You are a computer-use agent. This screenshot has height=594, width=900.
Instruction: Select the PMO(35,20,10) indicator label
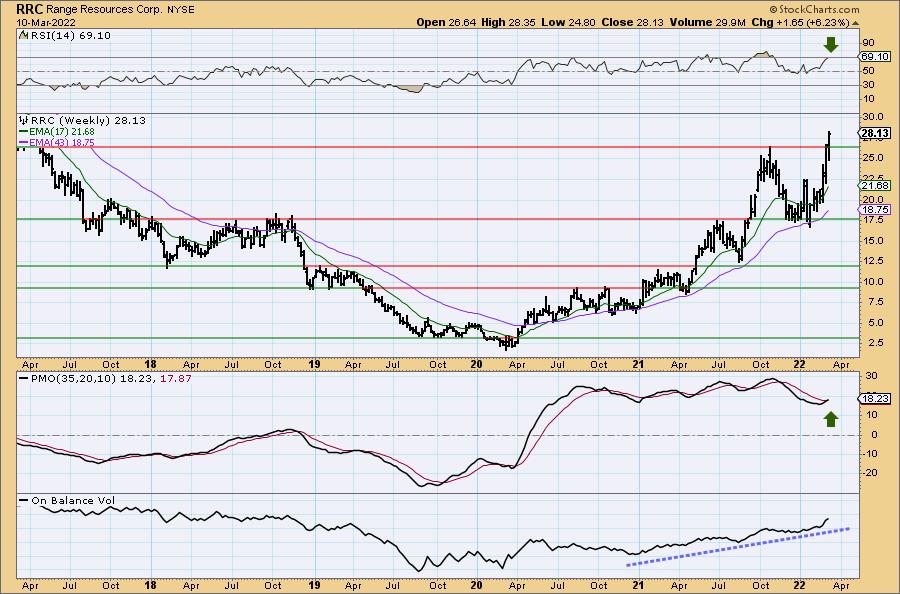pyautogui.click(x=75, y=379)
